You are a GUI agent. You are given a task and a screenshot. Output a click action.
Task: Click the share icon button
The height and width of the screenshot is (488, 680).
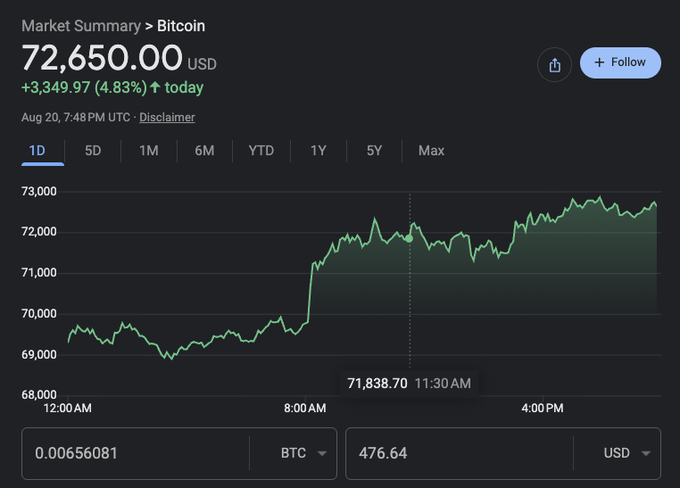pos(554,65)
